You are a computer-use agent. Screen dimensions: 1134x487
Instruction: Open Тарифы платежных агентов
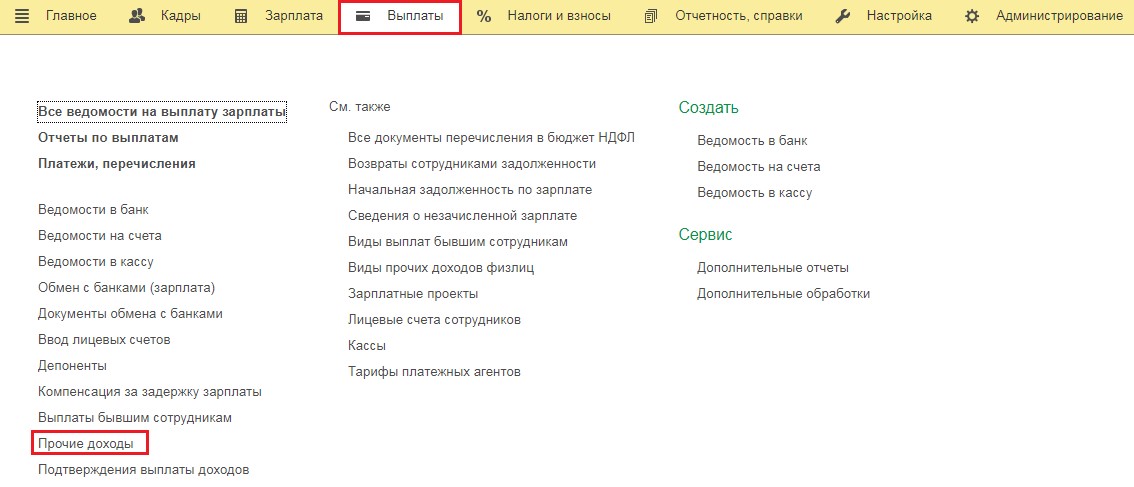click(x=434, y=372)
